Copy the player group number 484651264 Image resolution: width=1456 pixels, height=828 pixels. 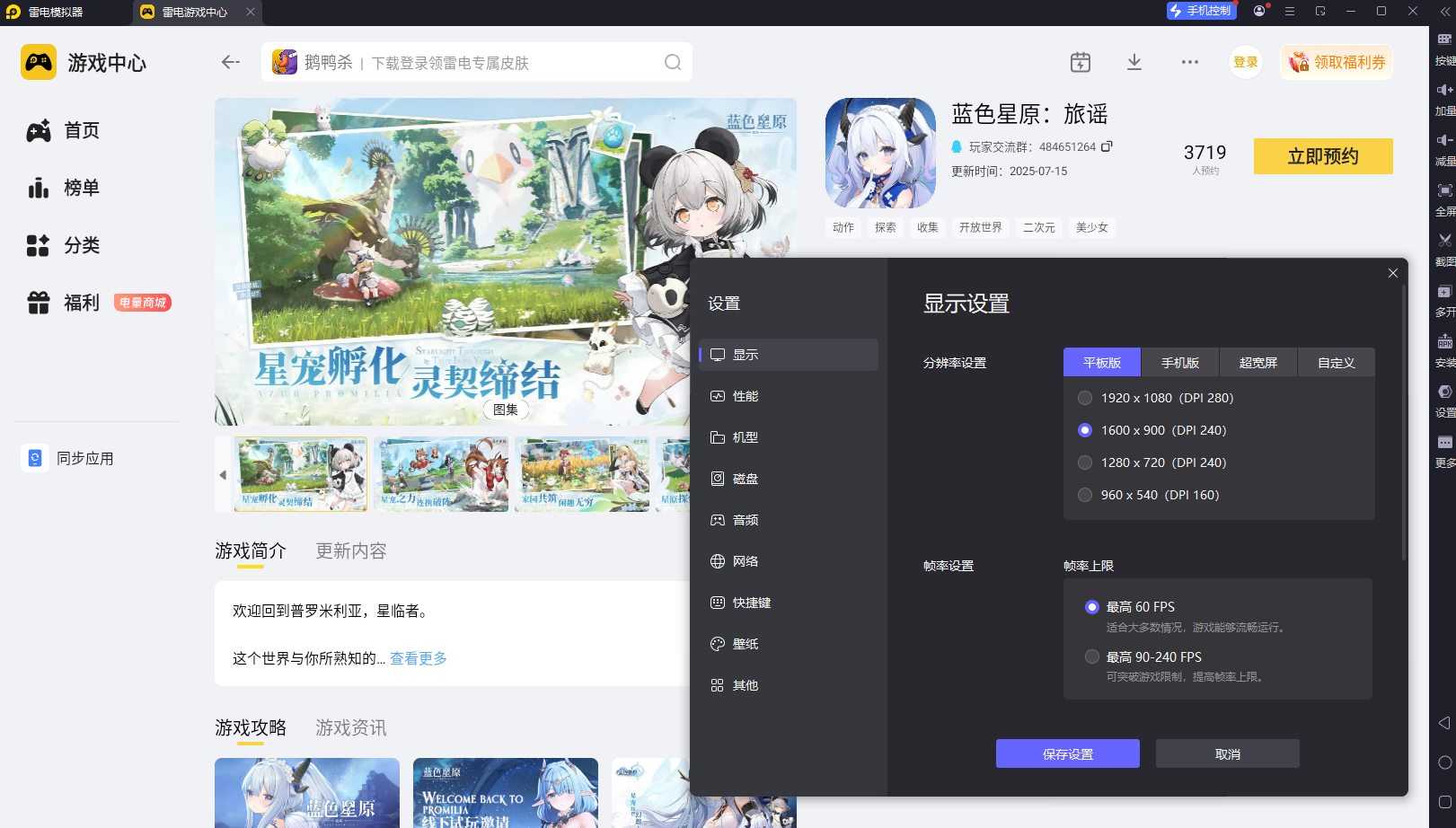coord(1107,146)
